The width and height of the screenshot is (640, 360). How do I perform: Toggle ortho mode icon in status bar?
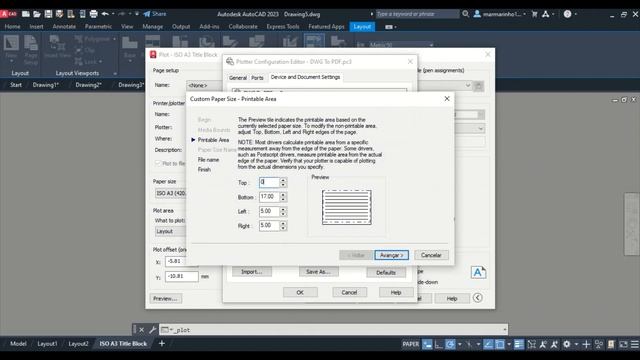pos(439,344)
